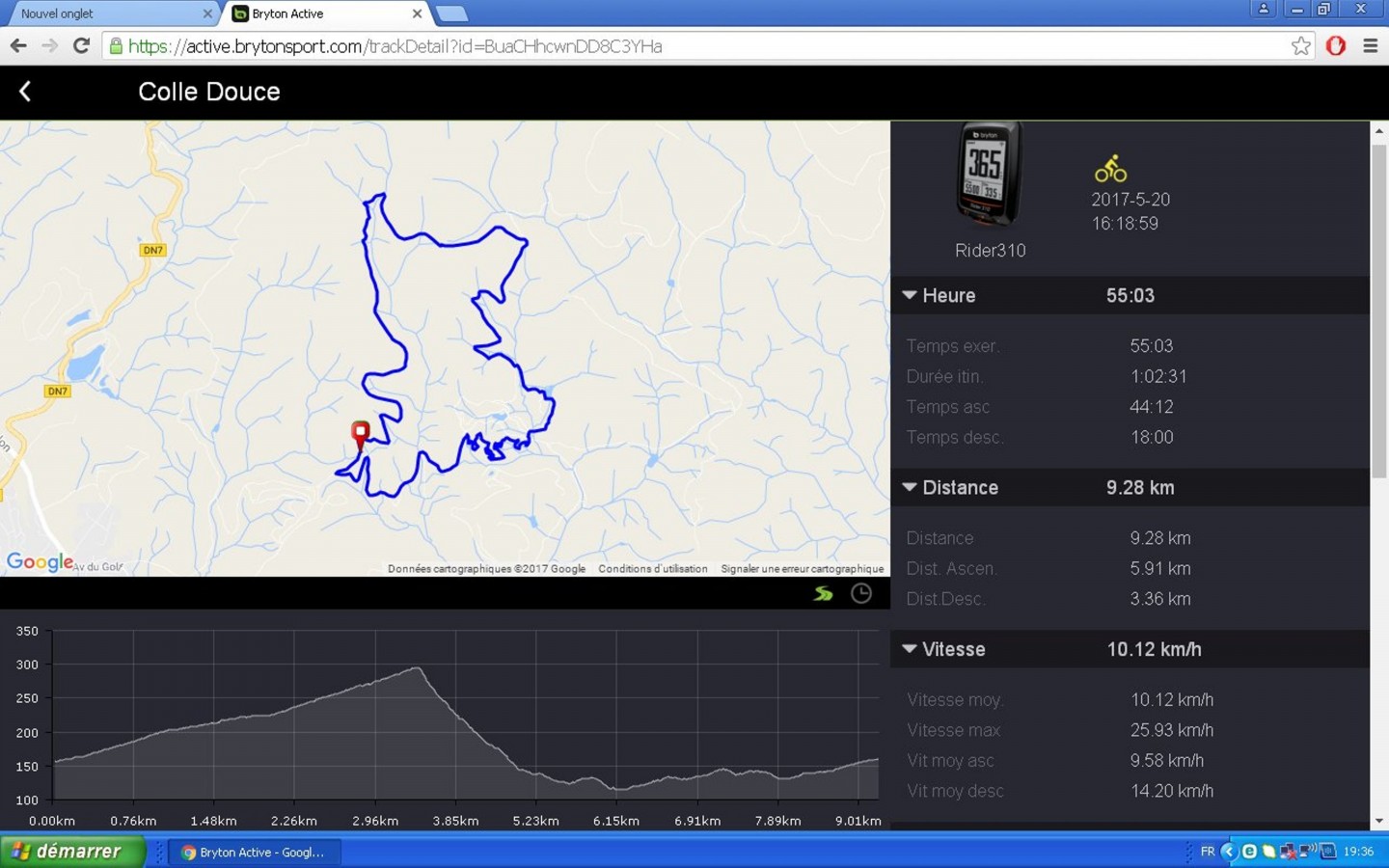Image resolution: width=1389 pixels, height=868 pixels.
Task: Click the wireless network tray icon
Action: pos(1307,852)
